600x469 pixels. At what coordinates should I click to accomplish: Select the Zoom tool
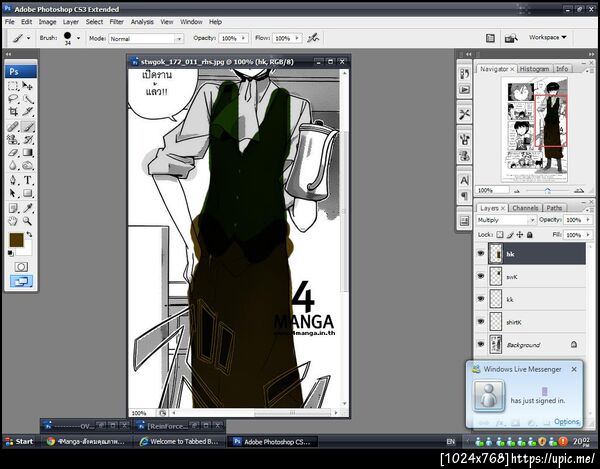coord(28,221)
